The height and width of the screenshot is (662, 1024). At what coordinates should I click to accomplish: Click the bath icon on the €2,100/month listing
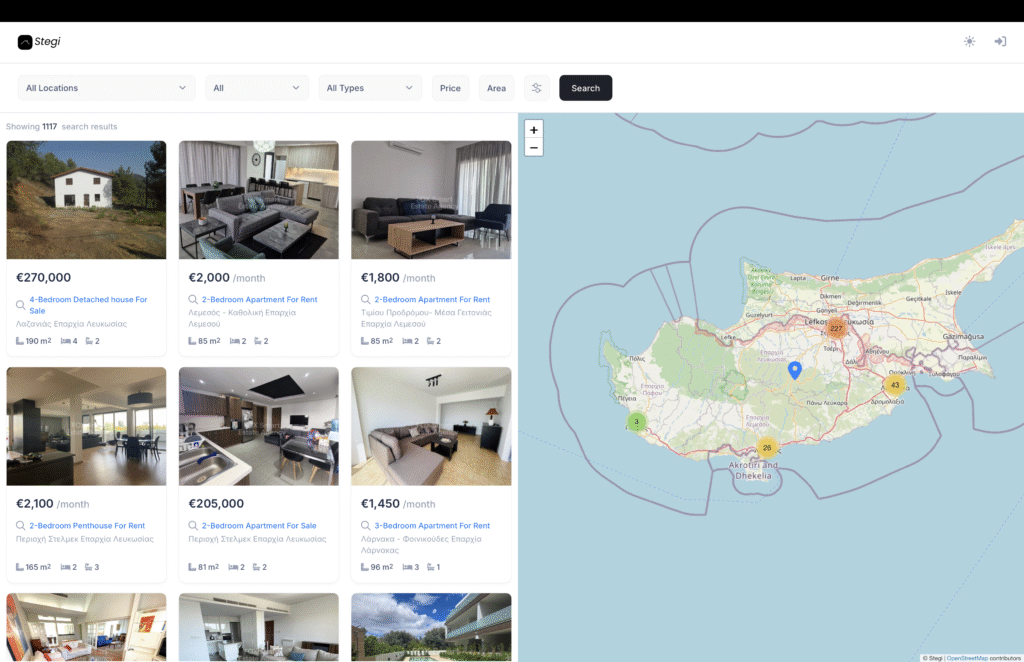(89, 567)
